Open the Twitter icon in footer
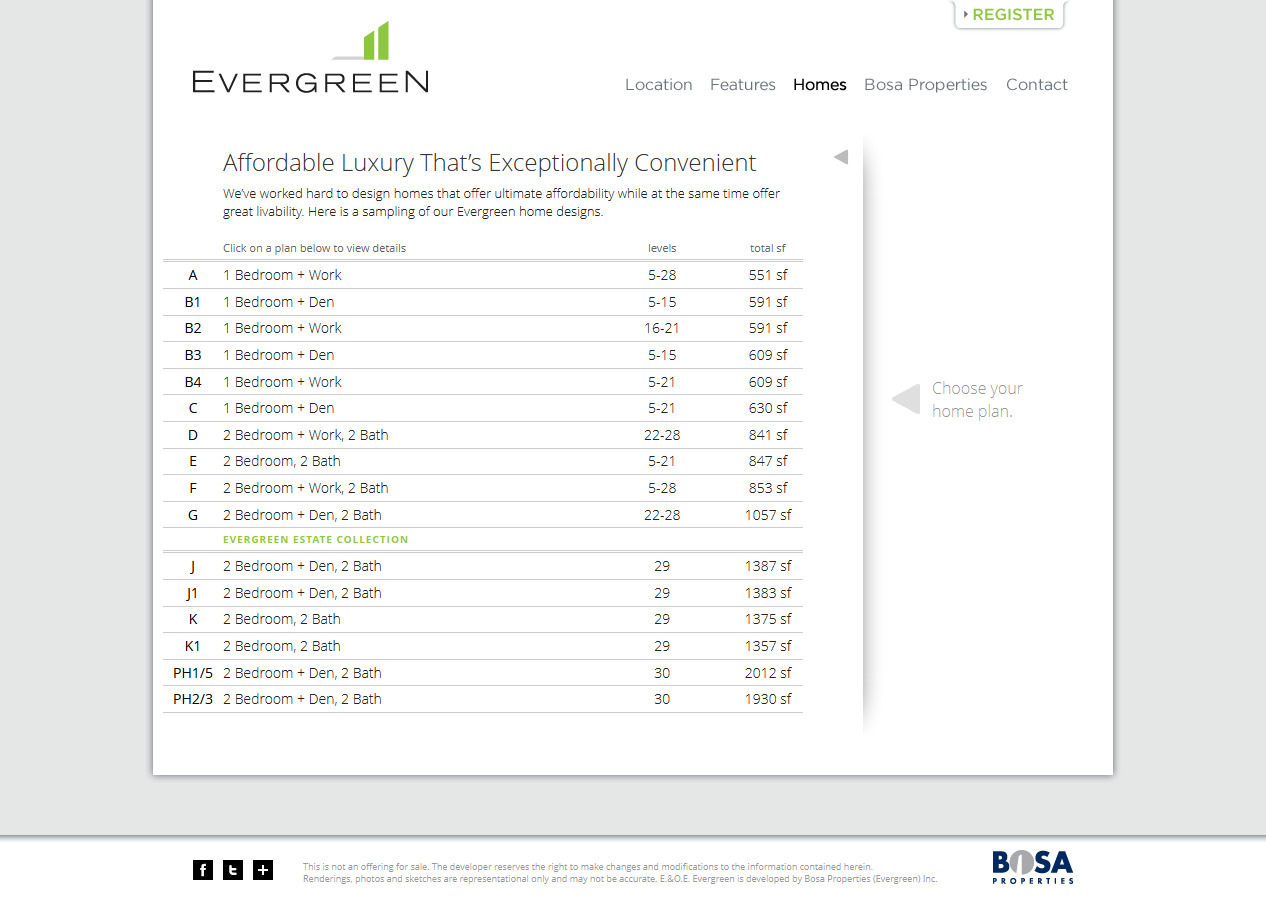 pyautogui.click(x=233, y=870)
